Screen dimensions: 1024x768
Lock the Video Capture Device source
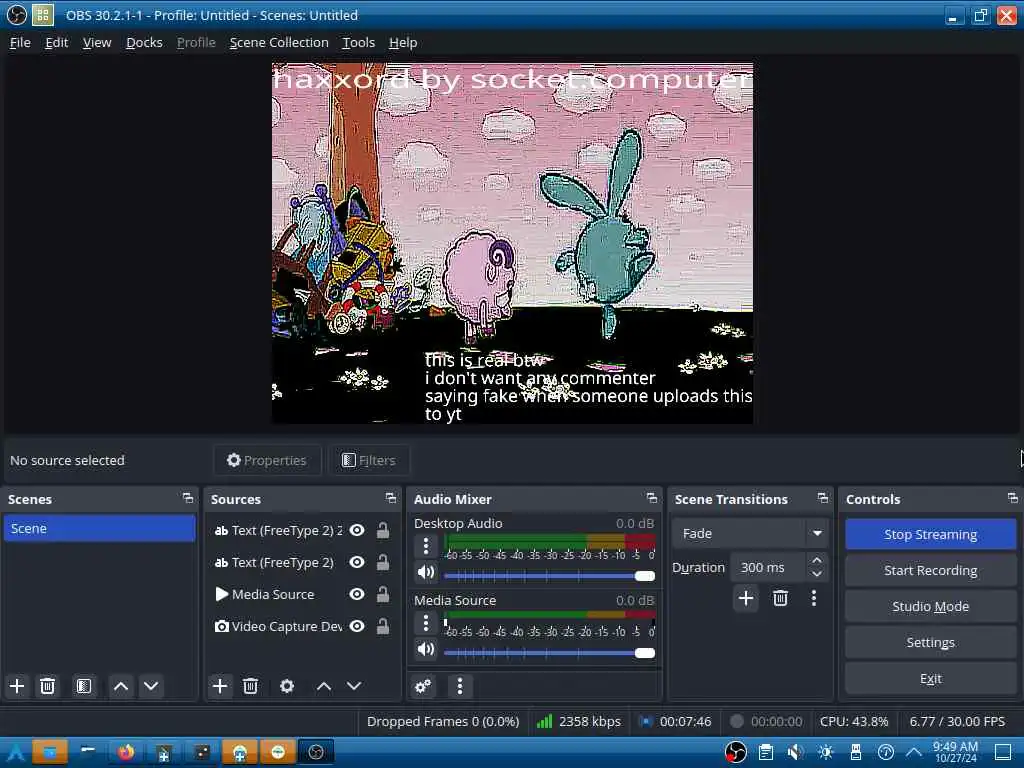383,626
